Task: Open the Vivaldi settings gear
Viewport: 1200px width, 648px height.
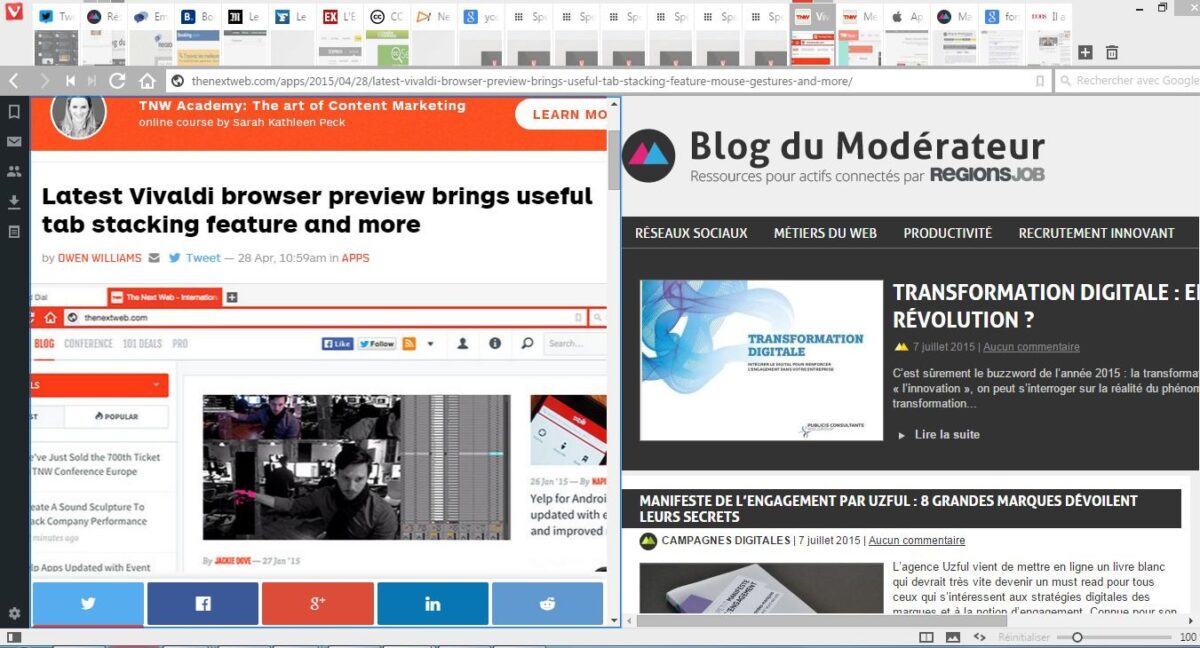Action: [x=14, y=613]
